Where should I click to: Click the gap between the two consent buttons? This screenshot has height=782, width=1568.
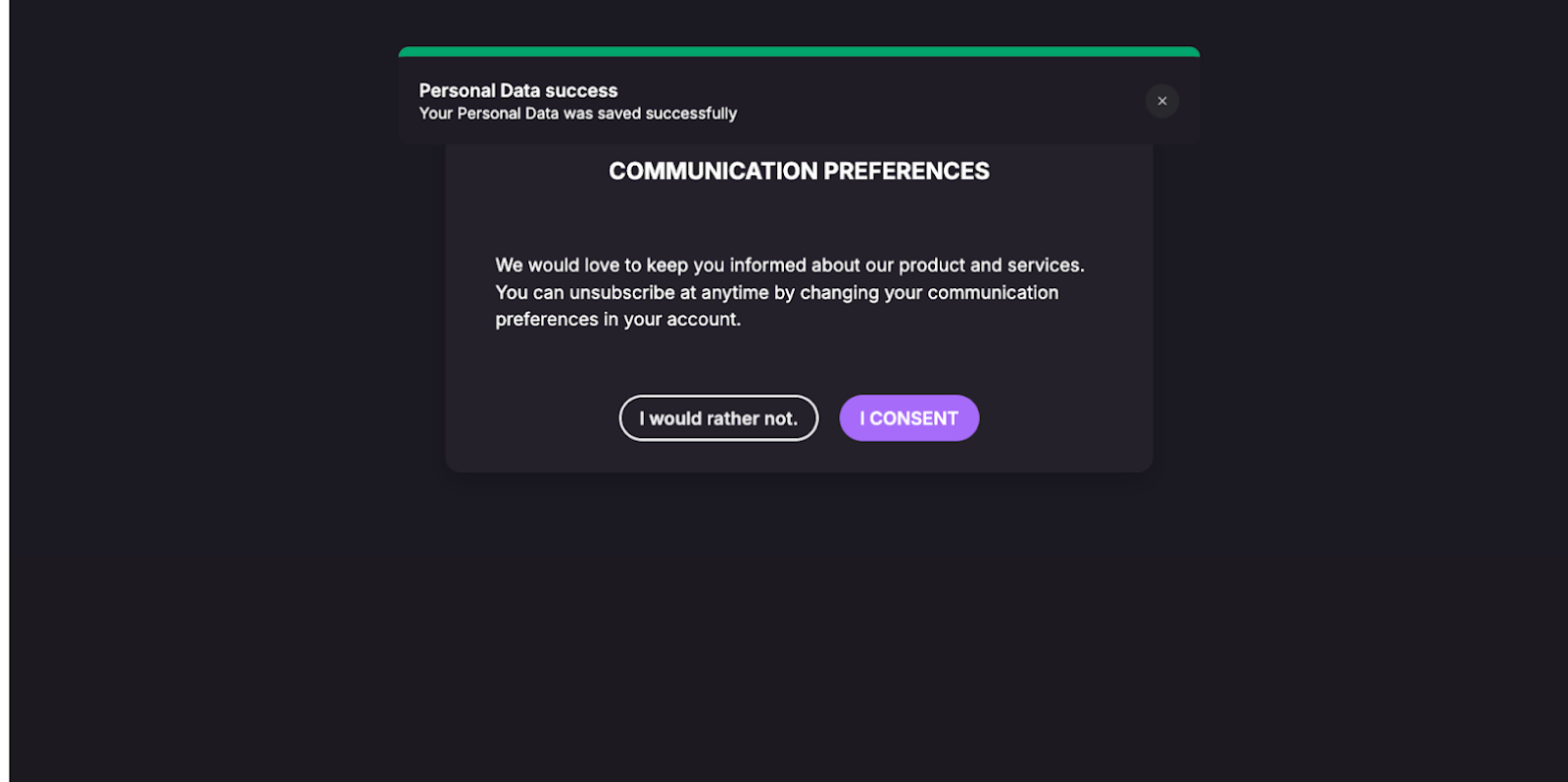coord(829,417)
